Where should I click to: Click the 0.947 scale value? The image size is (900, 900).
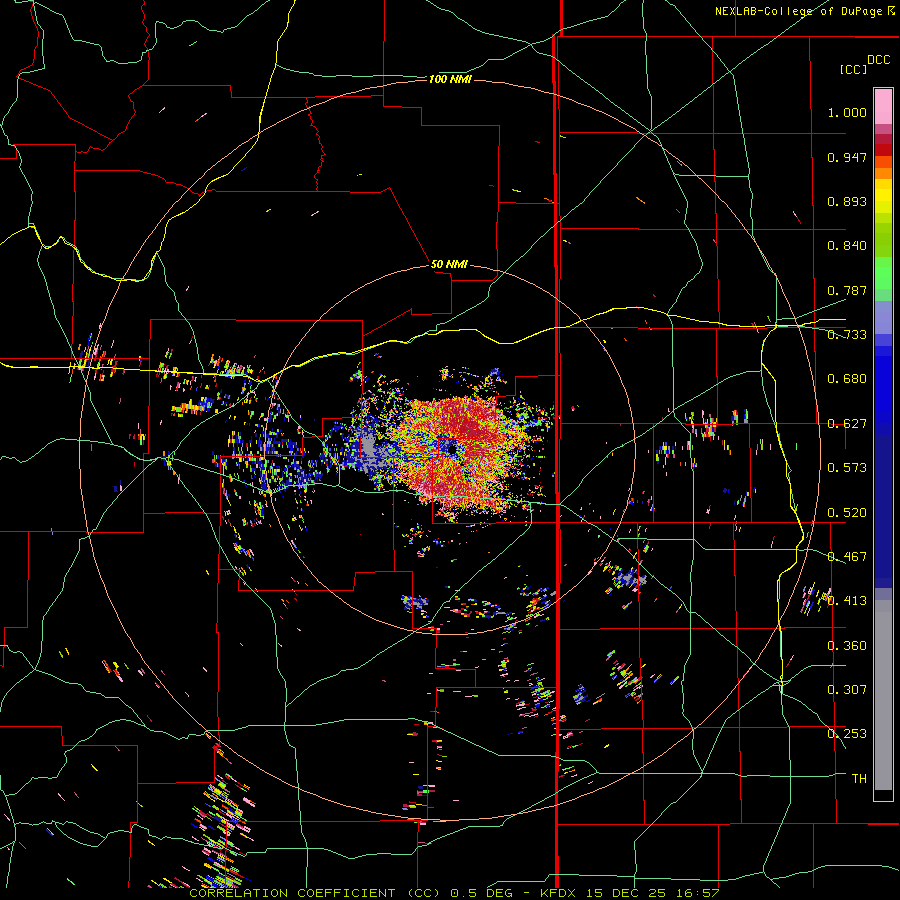pos(847,157)
